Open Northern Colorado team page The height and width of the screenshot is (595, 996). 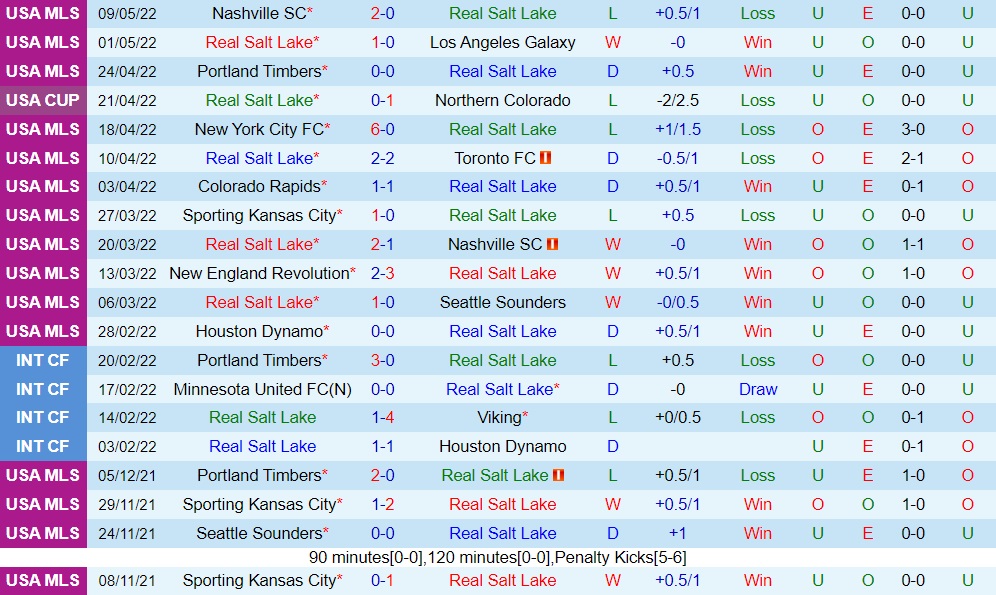pyautogui.click(x=502, y=100)
